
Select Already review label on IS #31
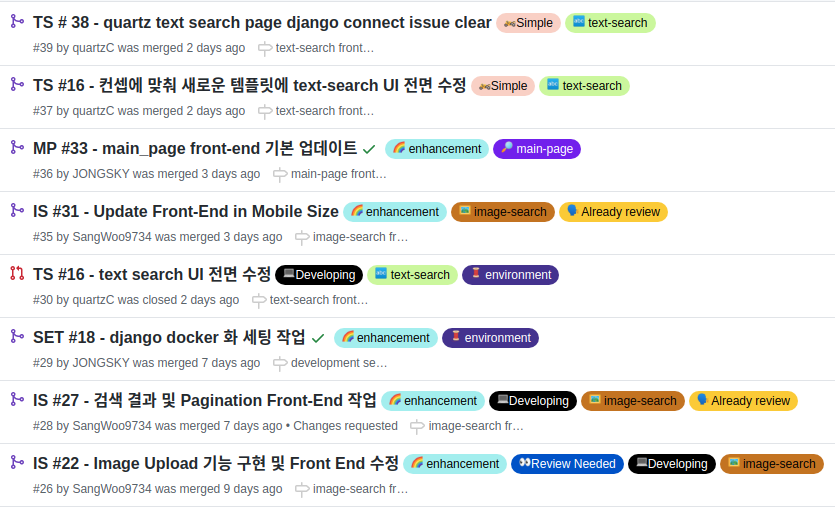pyautogui.click(x=613, y=212)
